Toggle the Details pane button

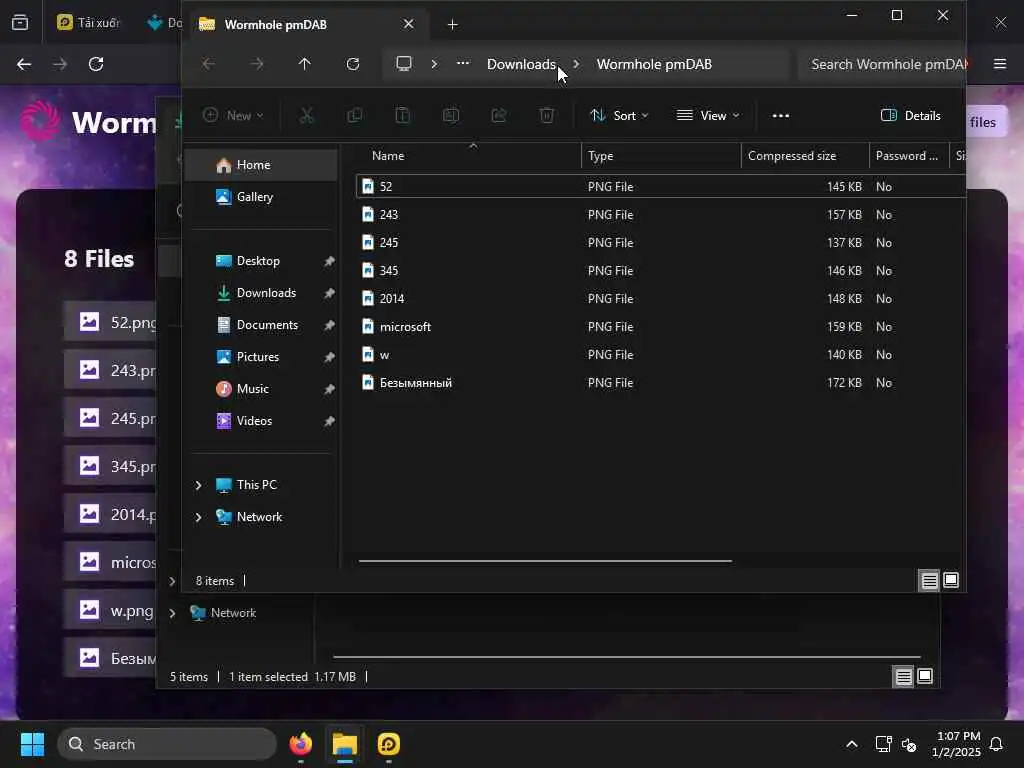[910, 116]
